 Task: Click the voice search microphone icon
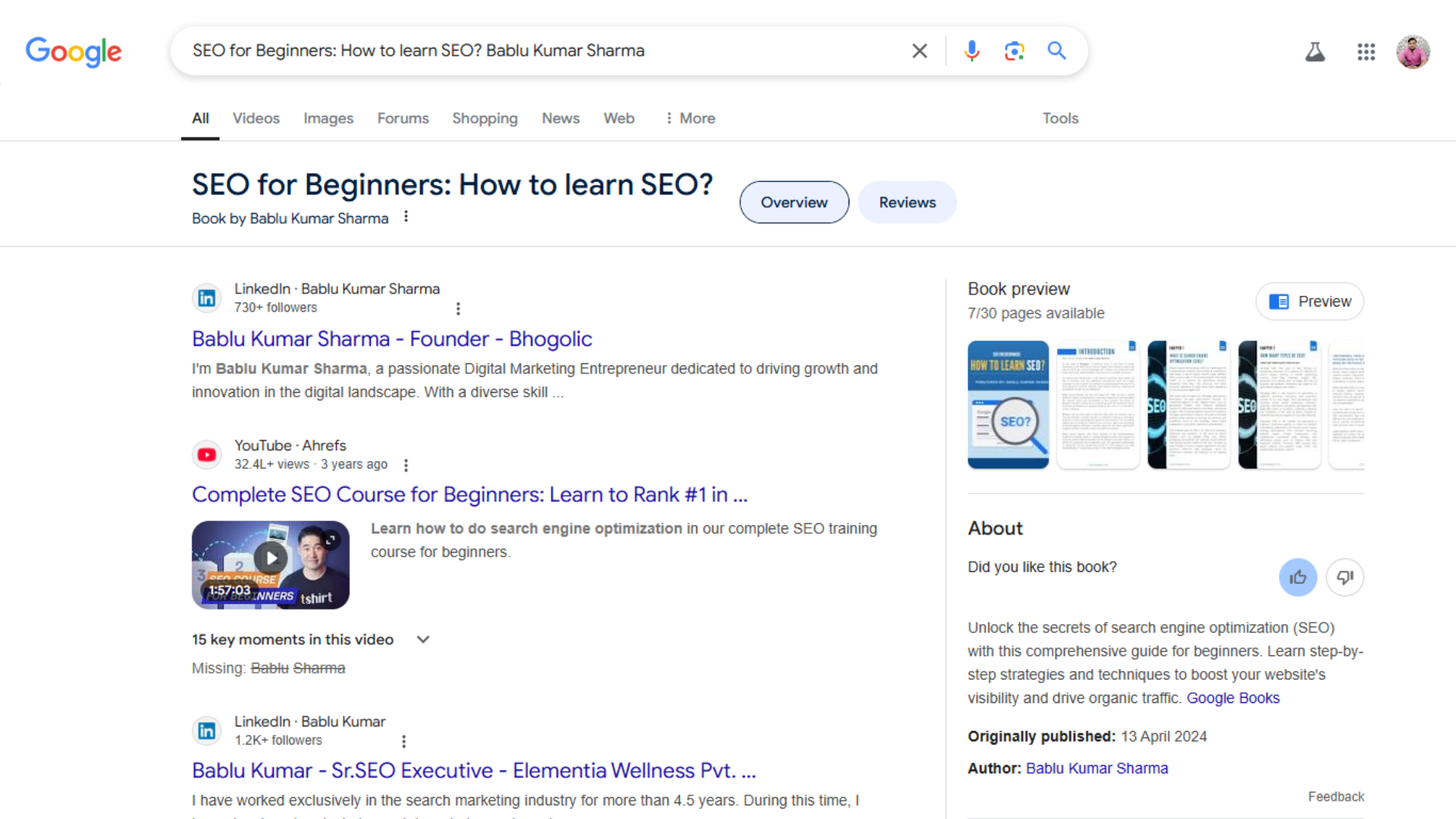(971, 51)
